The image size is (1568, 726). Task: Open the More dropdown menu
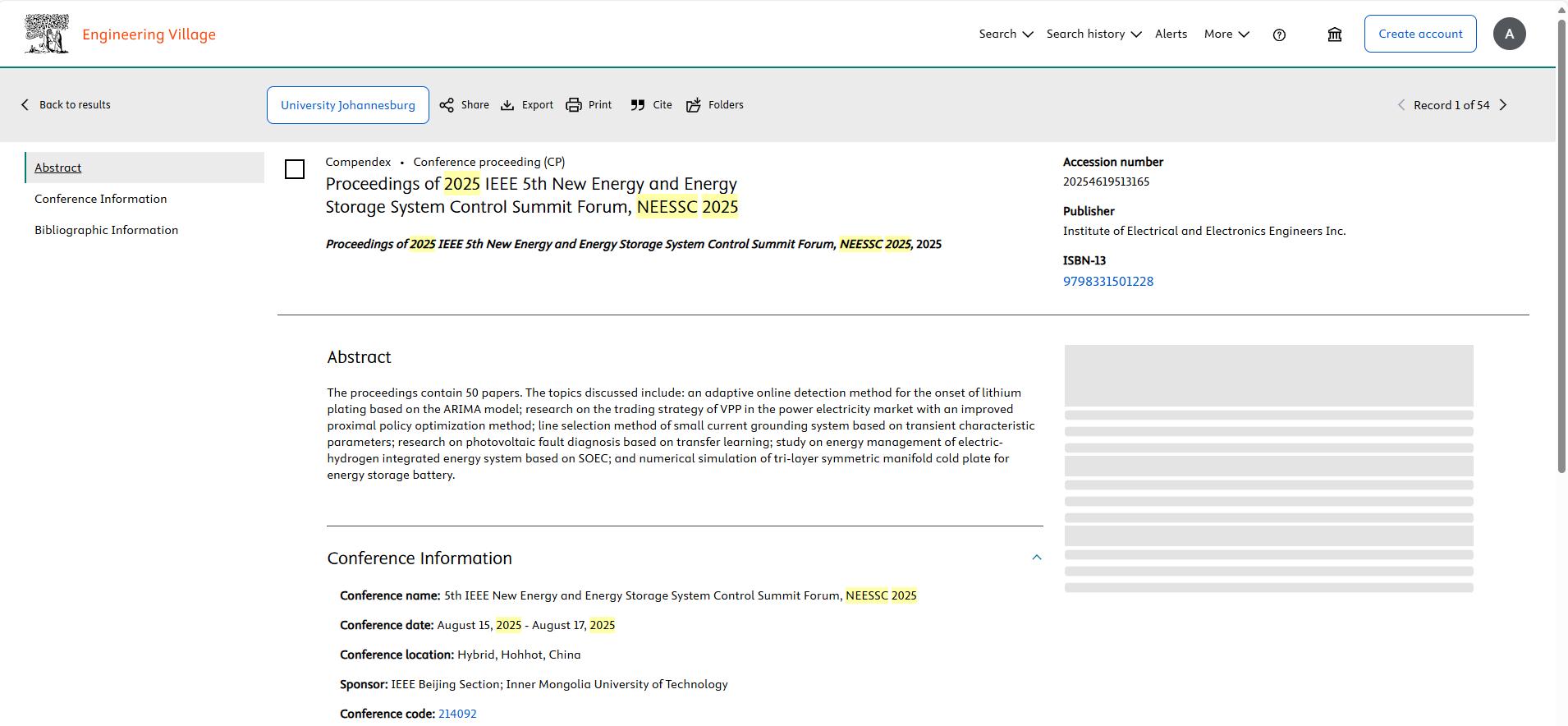click(x=1226, y=34)
